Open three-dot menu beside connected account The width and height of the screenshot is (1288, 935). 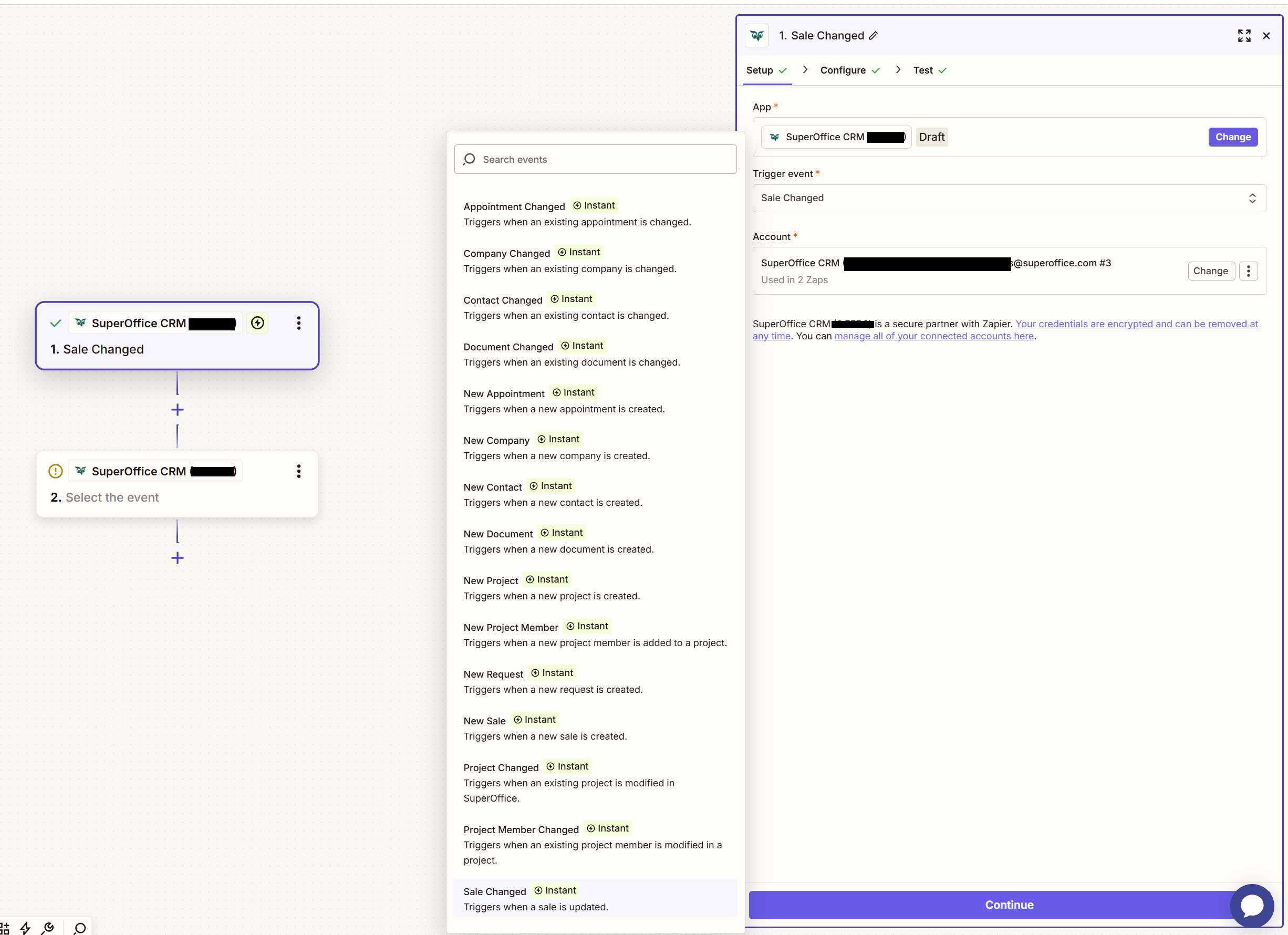pyautogui.click(x=1248, y=271)
